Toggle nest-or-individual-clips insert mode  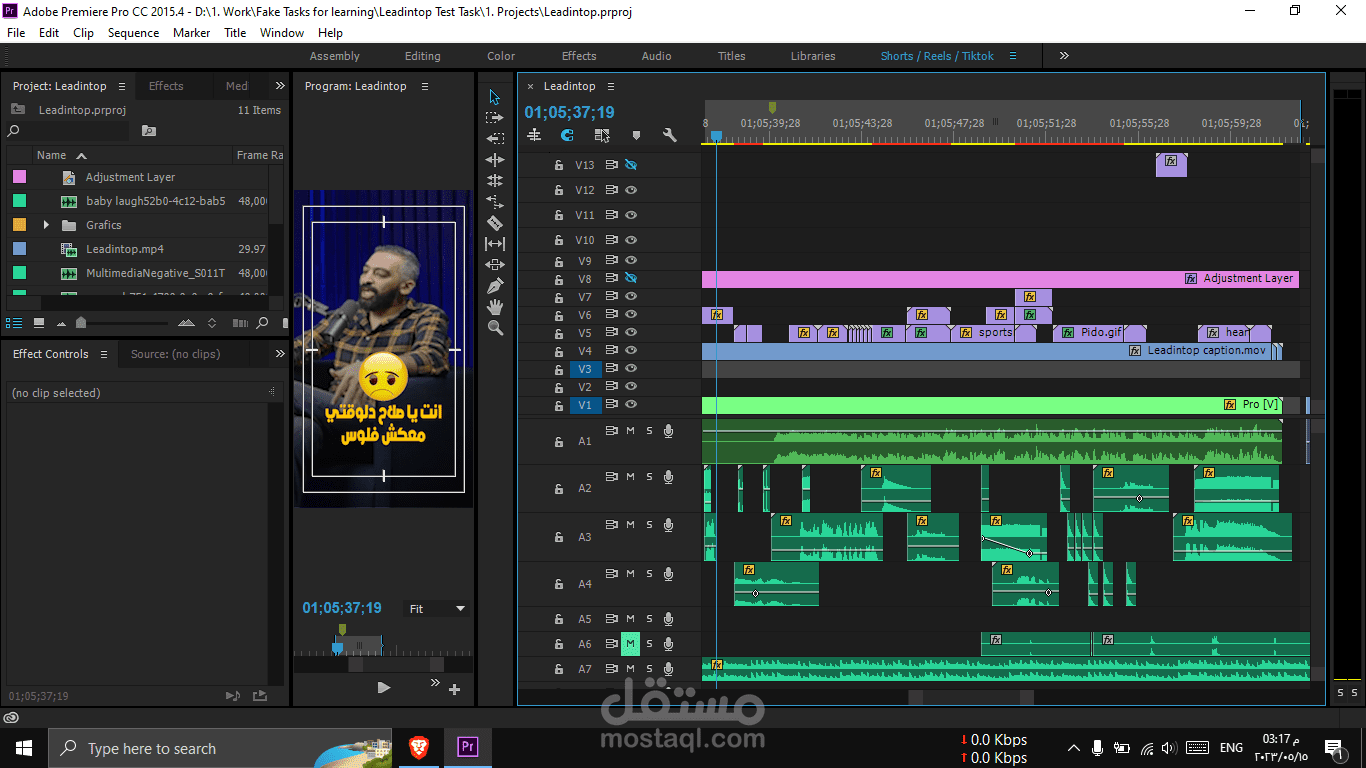[534, 135]
